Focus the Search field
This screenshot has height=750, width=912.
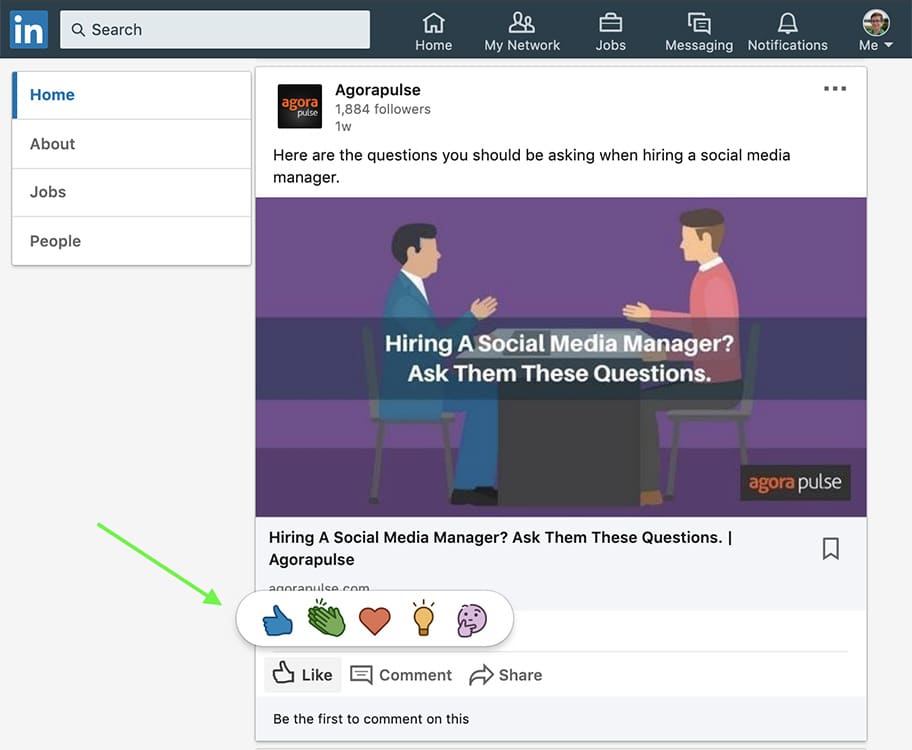pyautogui.click(x=215, y=29)
